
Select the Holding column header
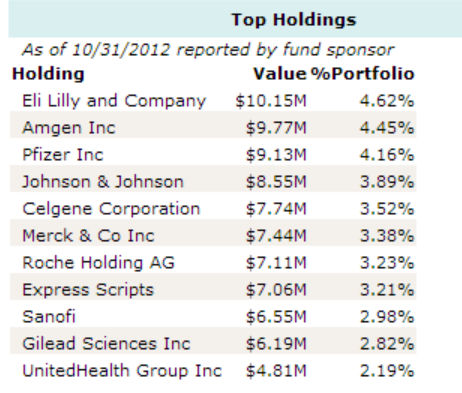(x=48, y=74)
